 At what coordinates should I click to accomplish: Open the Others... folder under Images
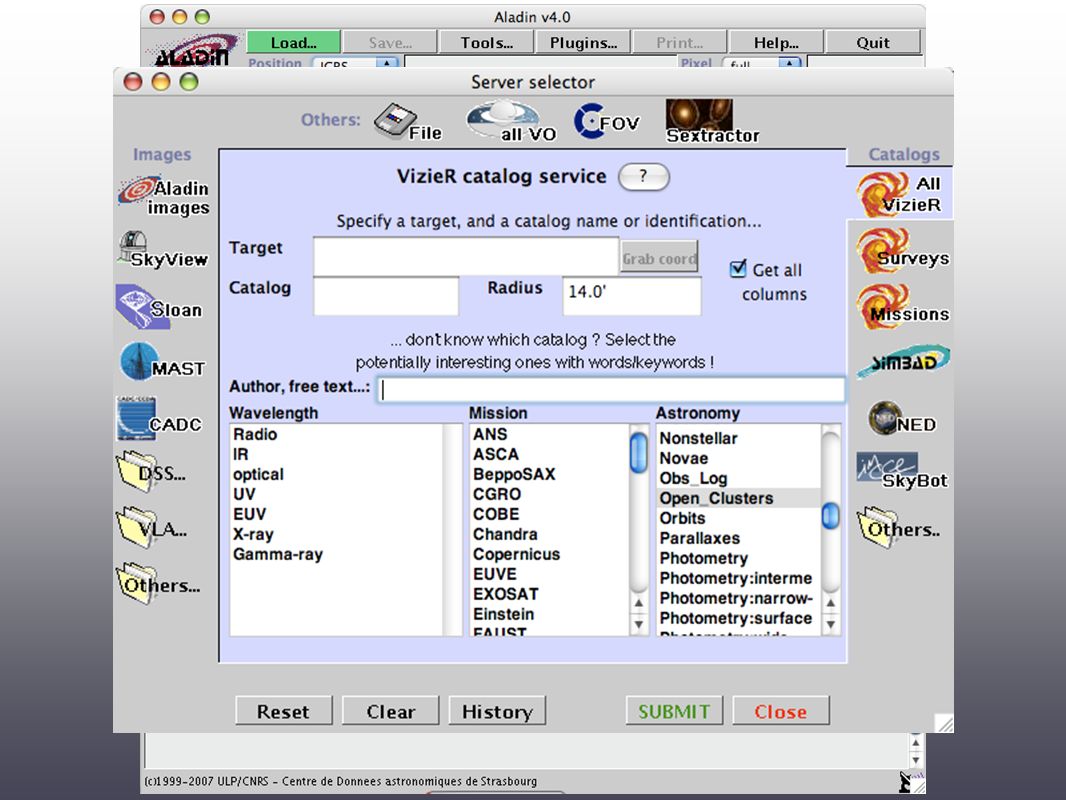tap(159, 583)
